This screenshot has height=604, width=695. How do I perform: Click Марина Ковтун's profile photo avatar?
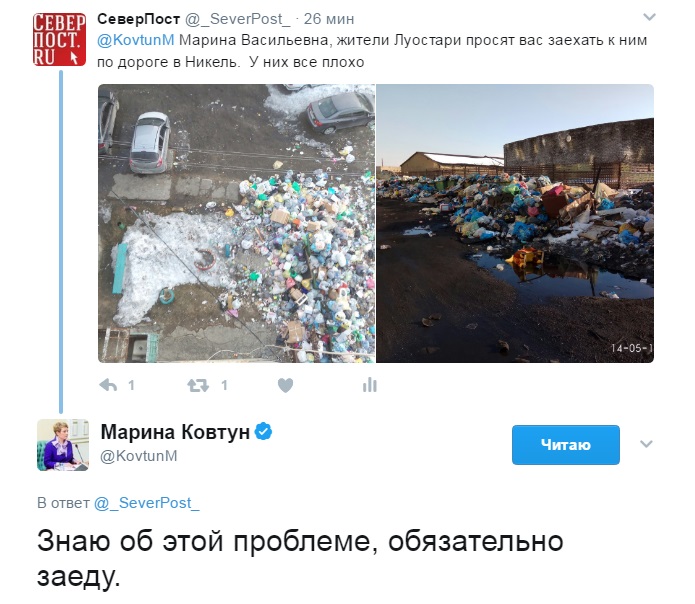tap(63, 444)
